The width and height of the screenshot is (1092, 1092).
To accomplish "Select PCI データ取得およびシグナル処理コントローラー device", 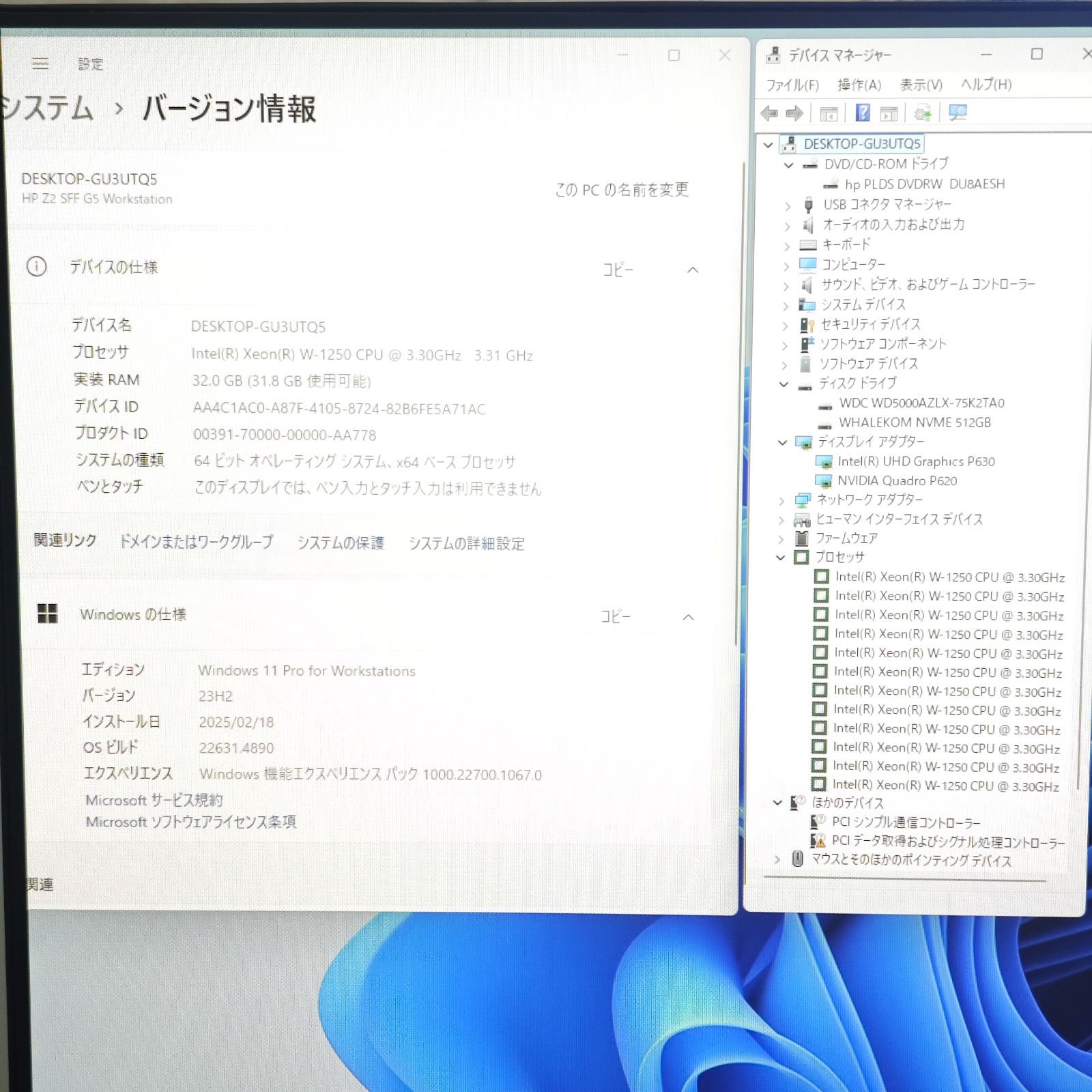I will pos(948,842).
